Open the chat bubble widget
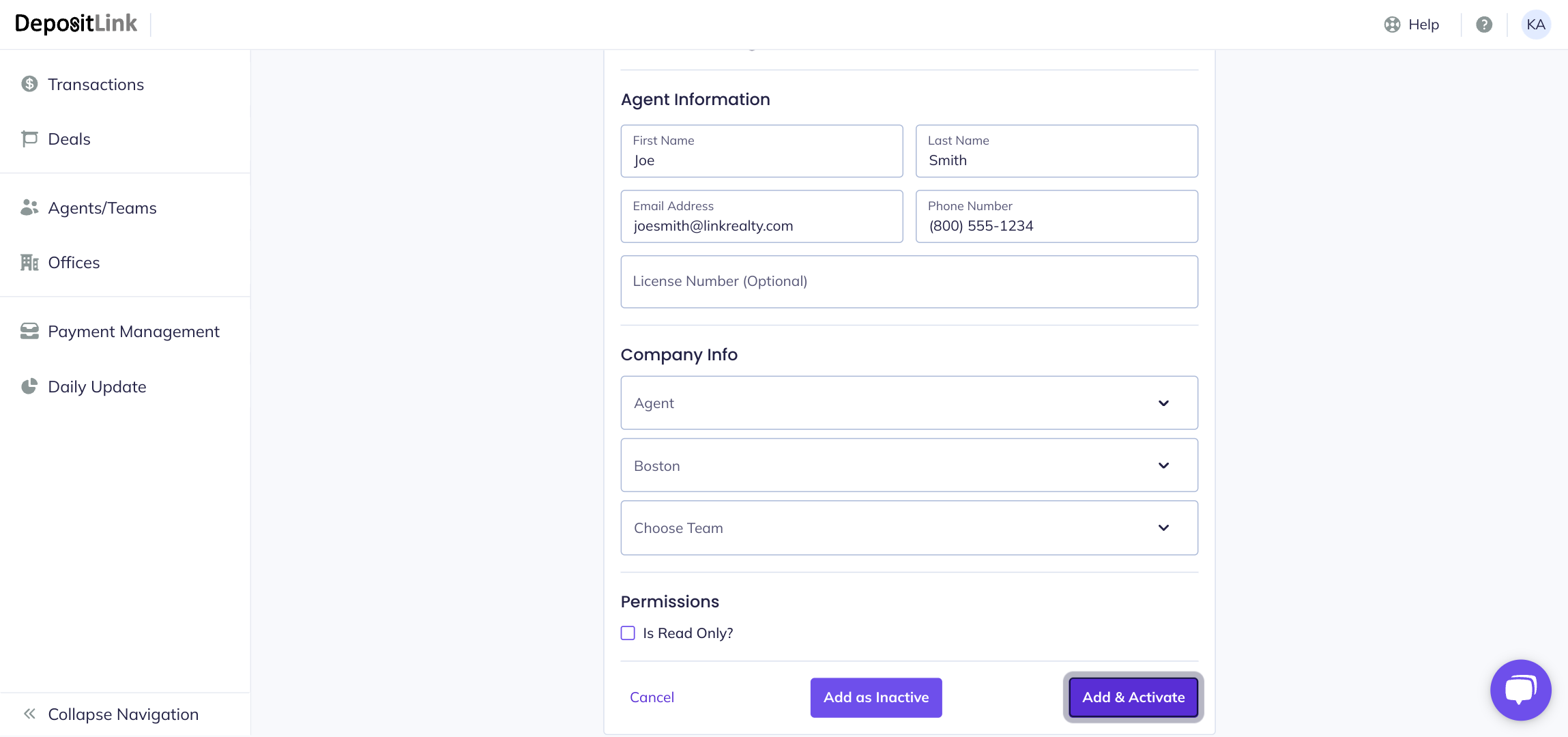 pos(1520,690)
